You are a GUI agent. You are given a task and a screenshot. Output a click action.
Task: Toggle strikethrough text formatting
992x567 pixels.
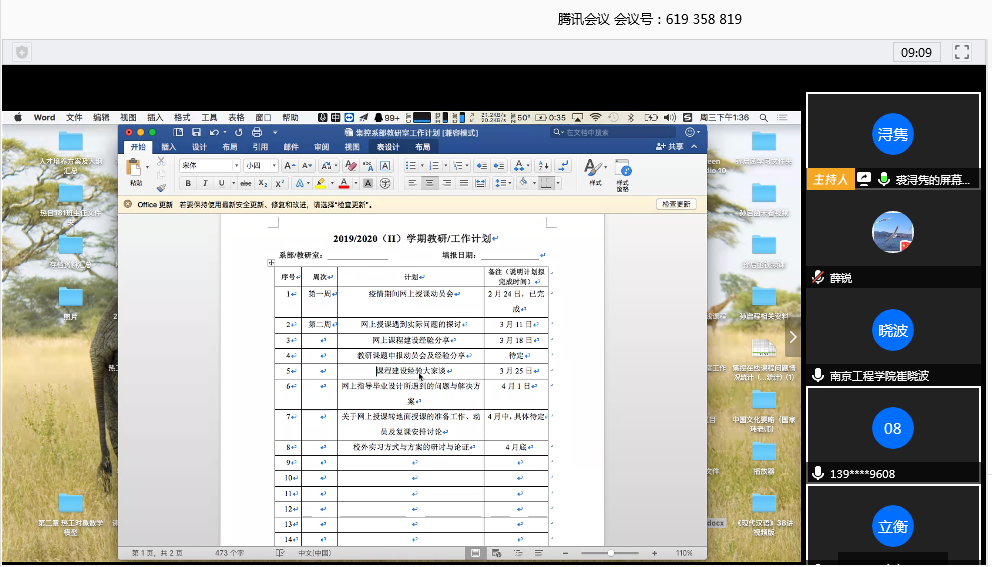point(243,183)
